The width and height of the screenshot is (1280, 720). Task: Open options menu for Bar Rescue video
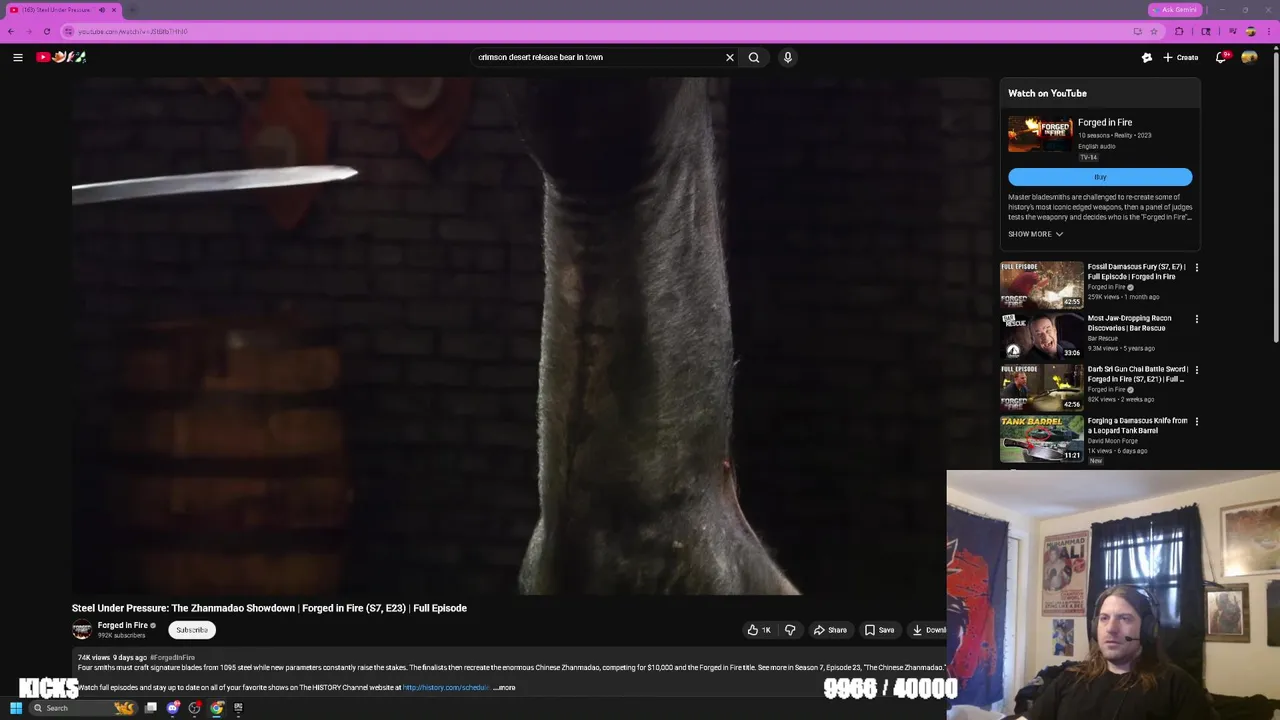(1196, 319)
